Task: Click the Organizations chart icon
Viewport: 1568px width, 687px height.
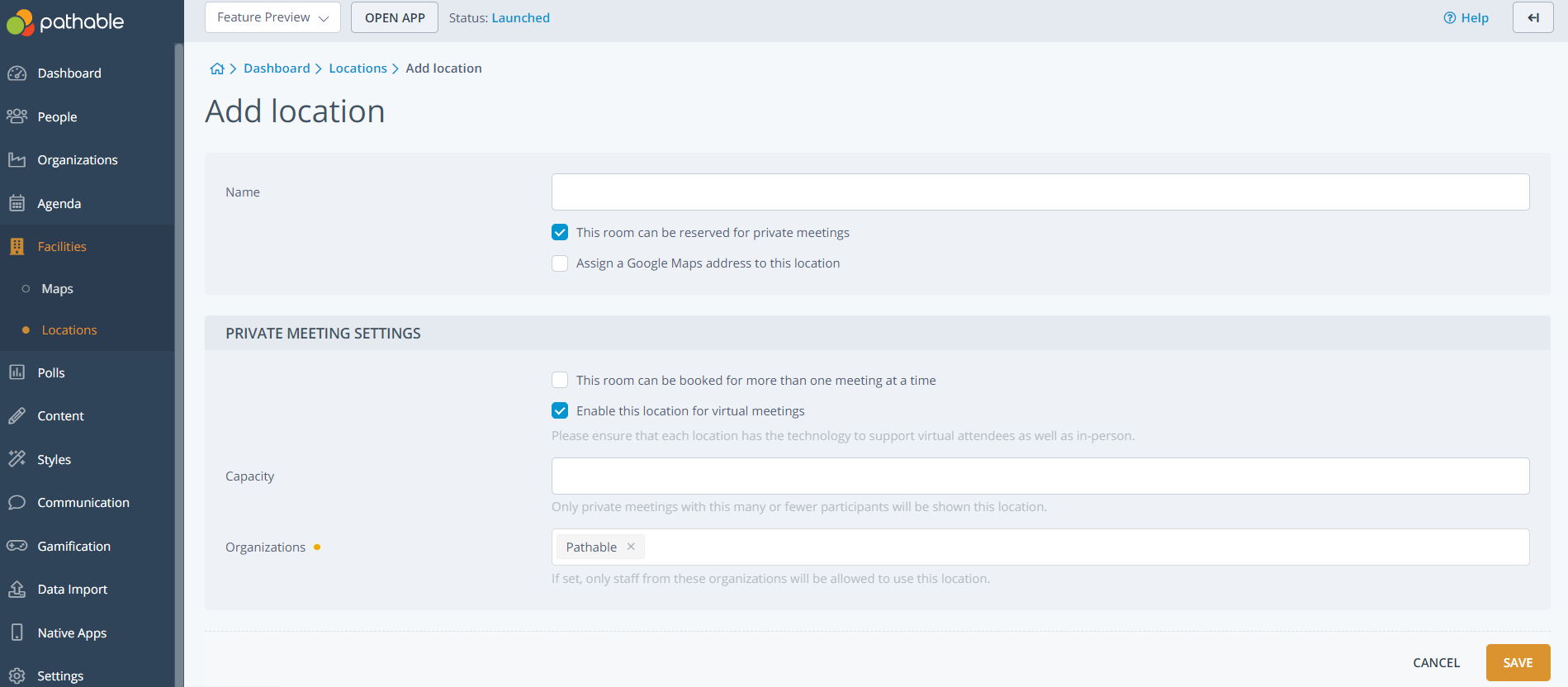Action: [17, 160]
